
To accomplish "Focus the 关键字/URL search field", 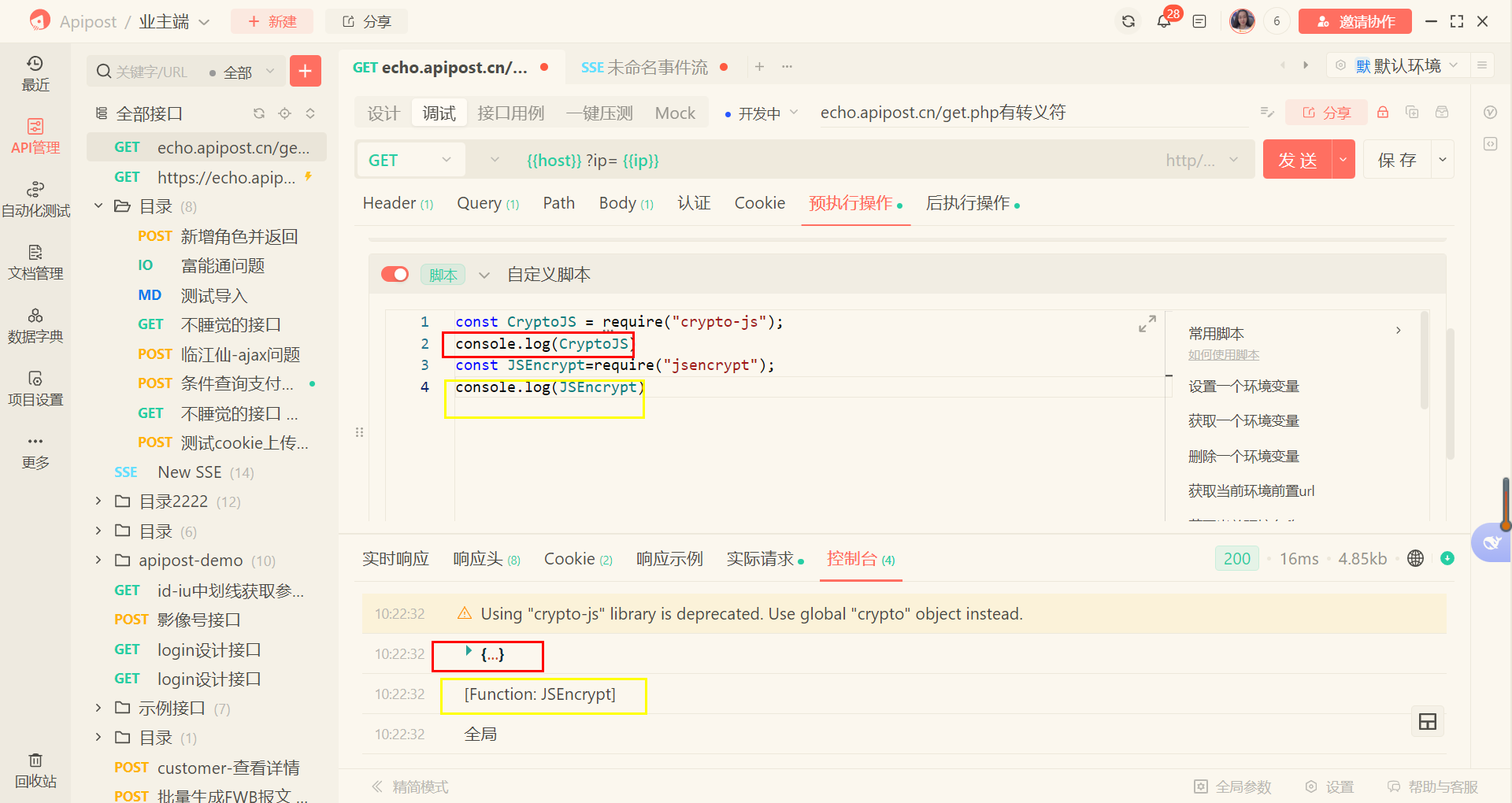I will pyautogui.click(x=151, y=72).
